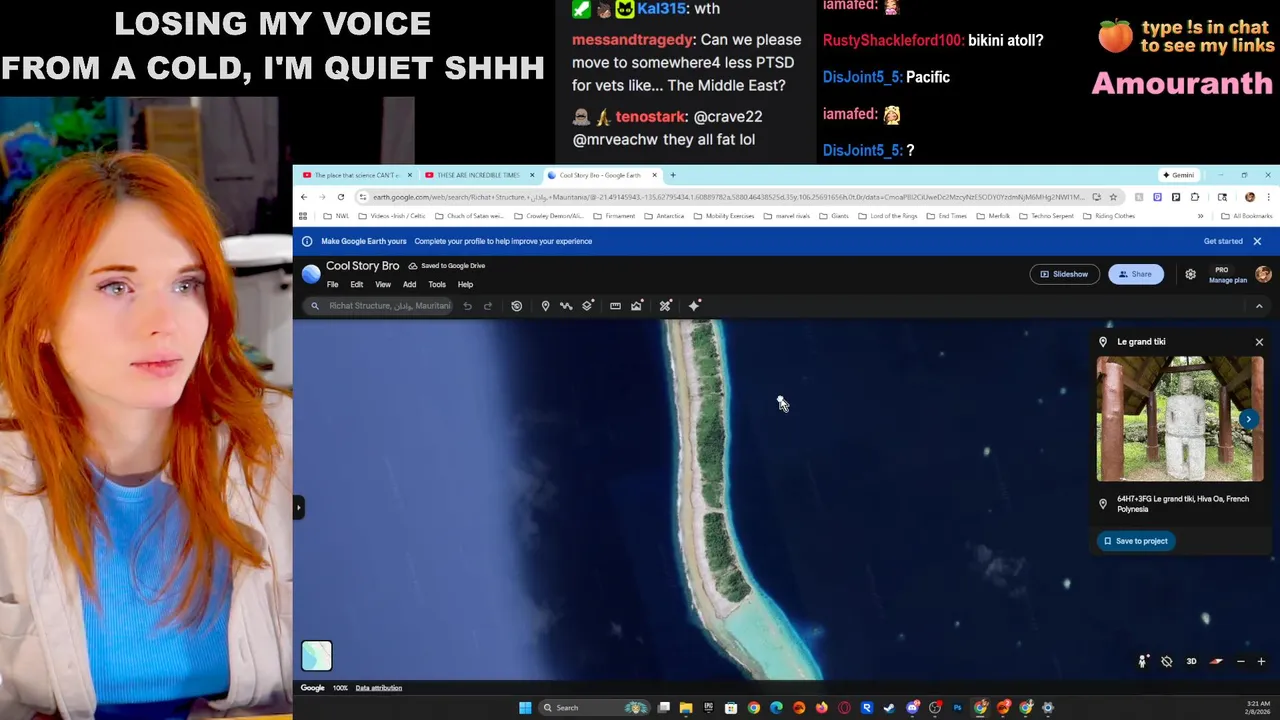Viewport: 1280px width, 720px height.
Task: Dismiss the Make Google Earth yours banner
Action: point(1257,241)
